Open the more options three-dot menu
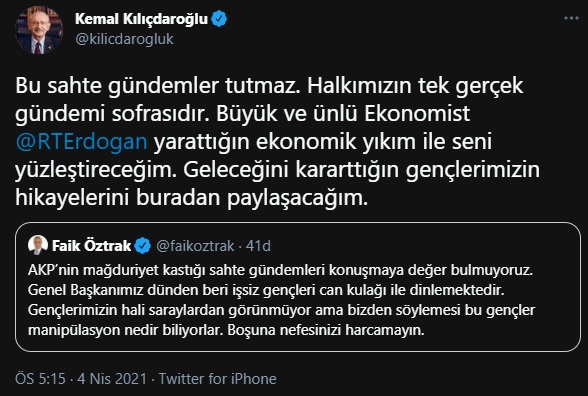This screenshot has width=588, height=396. (x=571, y=18)
